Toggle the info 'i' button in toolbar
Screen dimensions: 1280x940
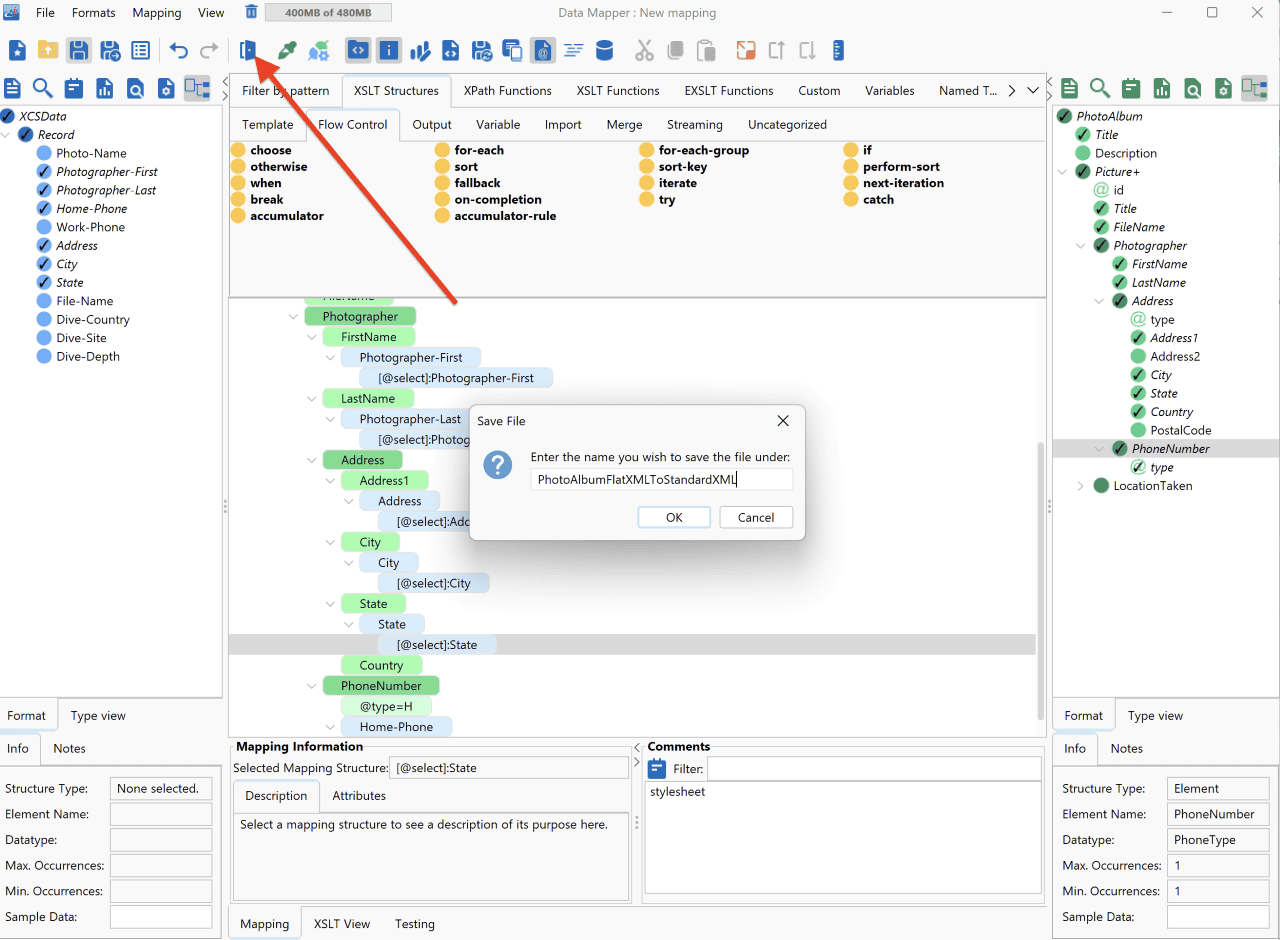tap(389, 50)
